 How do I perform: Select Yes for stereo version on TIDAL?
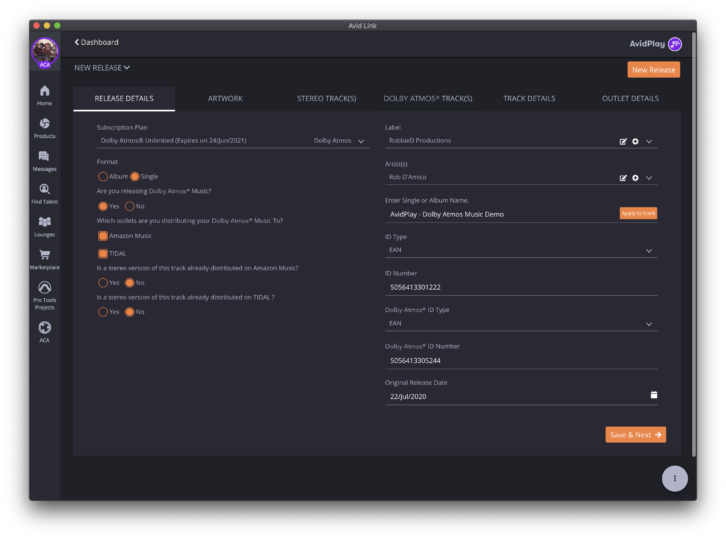pos(103,312)
